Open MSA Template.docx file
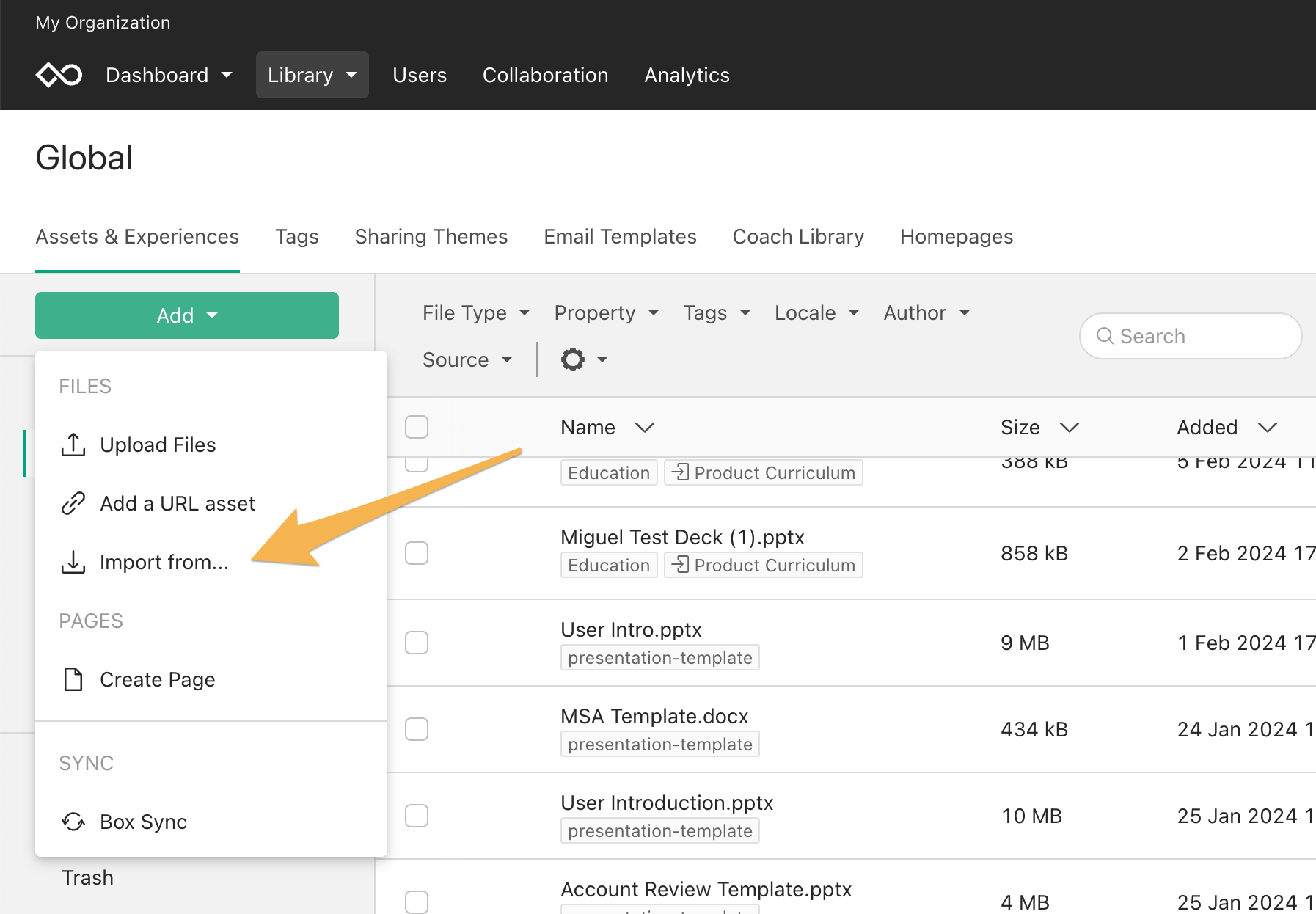The height and width of the screenshot is (914, 1316). point(654,716)
